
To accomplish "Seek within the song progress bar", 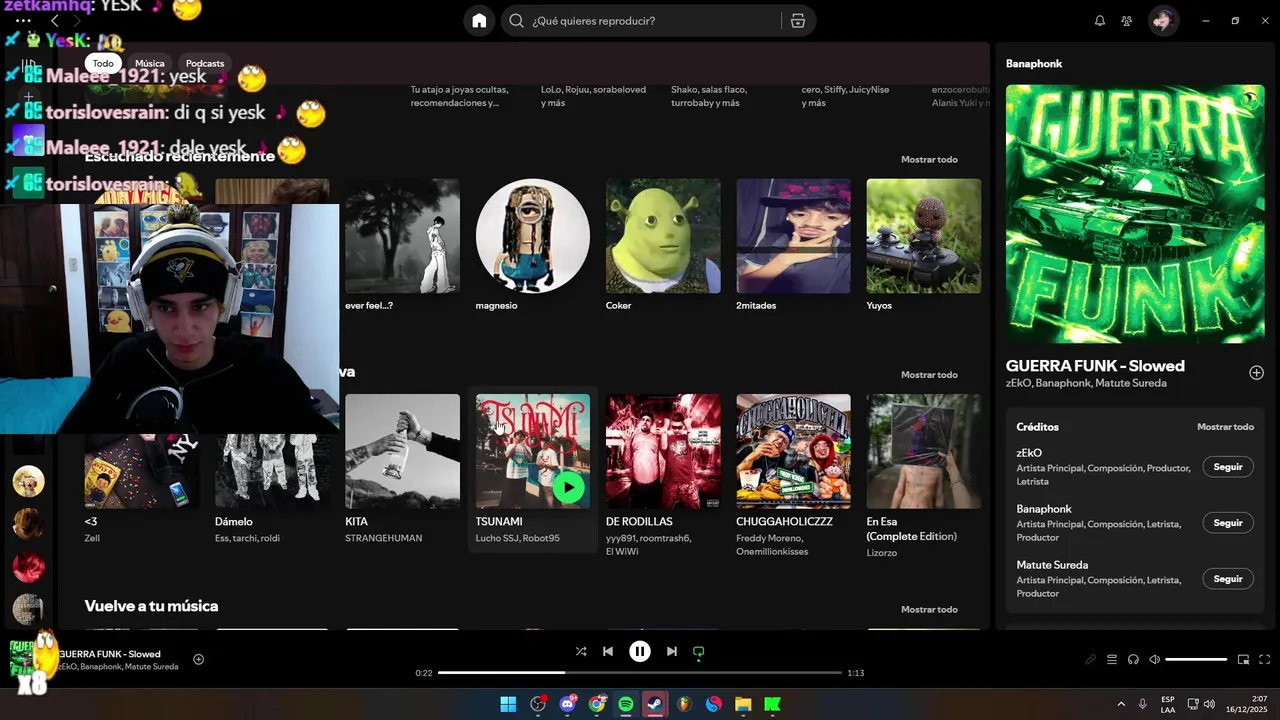I will pos(640,673).
